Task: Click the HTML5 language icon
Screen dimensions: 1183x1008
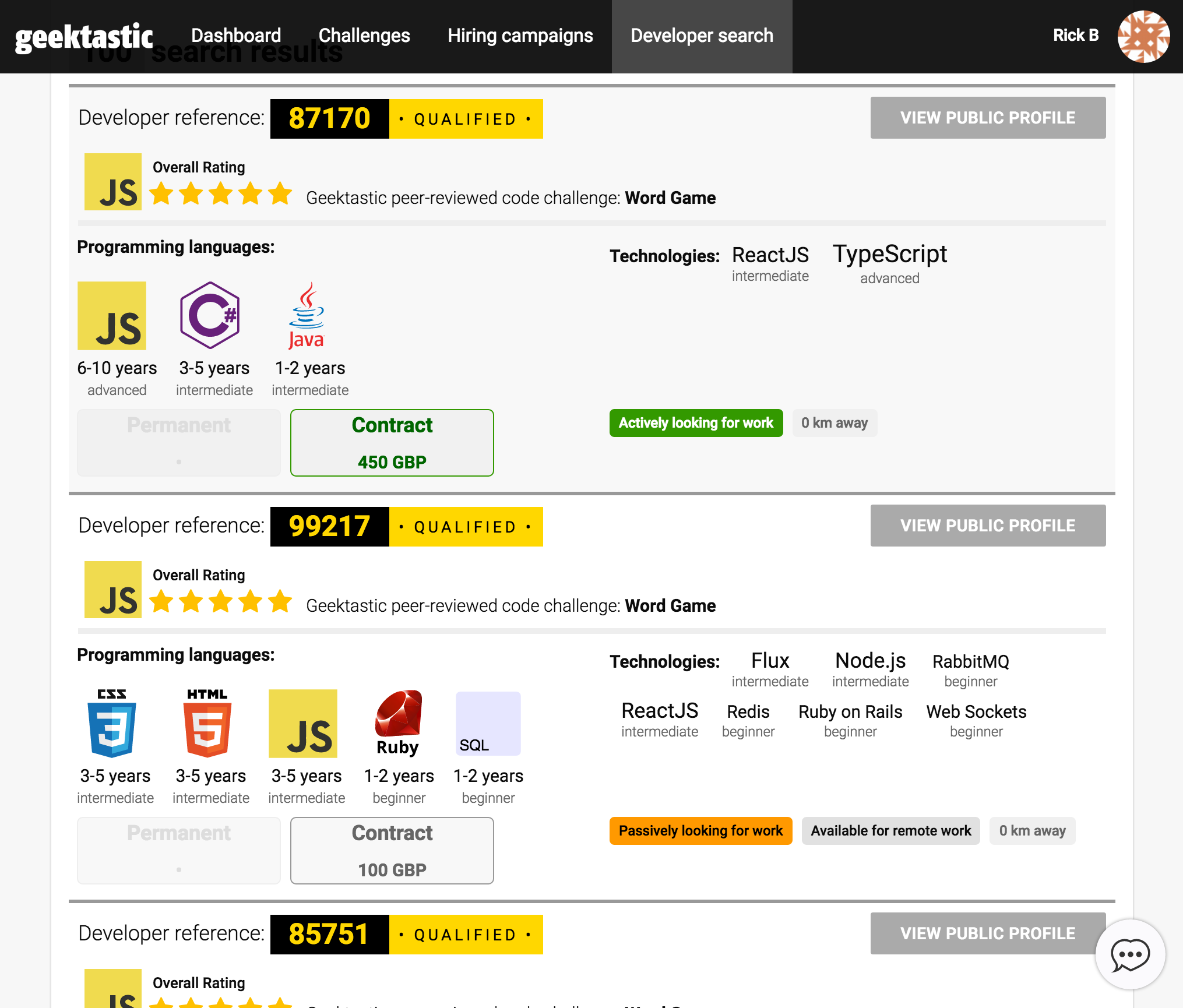Action: [x=207, y=723]
